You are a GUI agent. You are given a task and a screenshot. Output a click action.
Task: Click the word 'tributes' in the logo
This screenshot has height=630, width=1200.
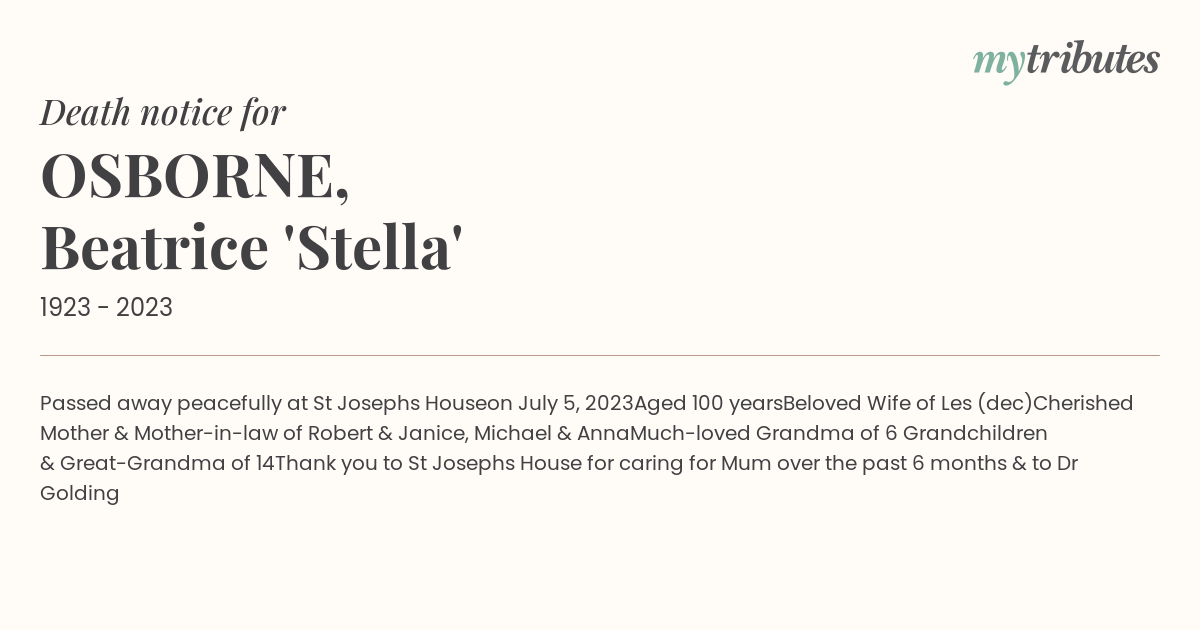pyautogui.click(x=1092, y=59)
